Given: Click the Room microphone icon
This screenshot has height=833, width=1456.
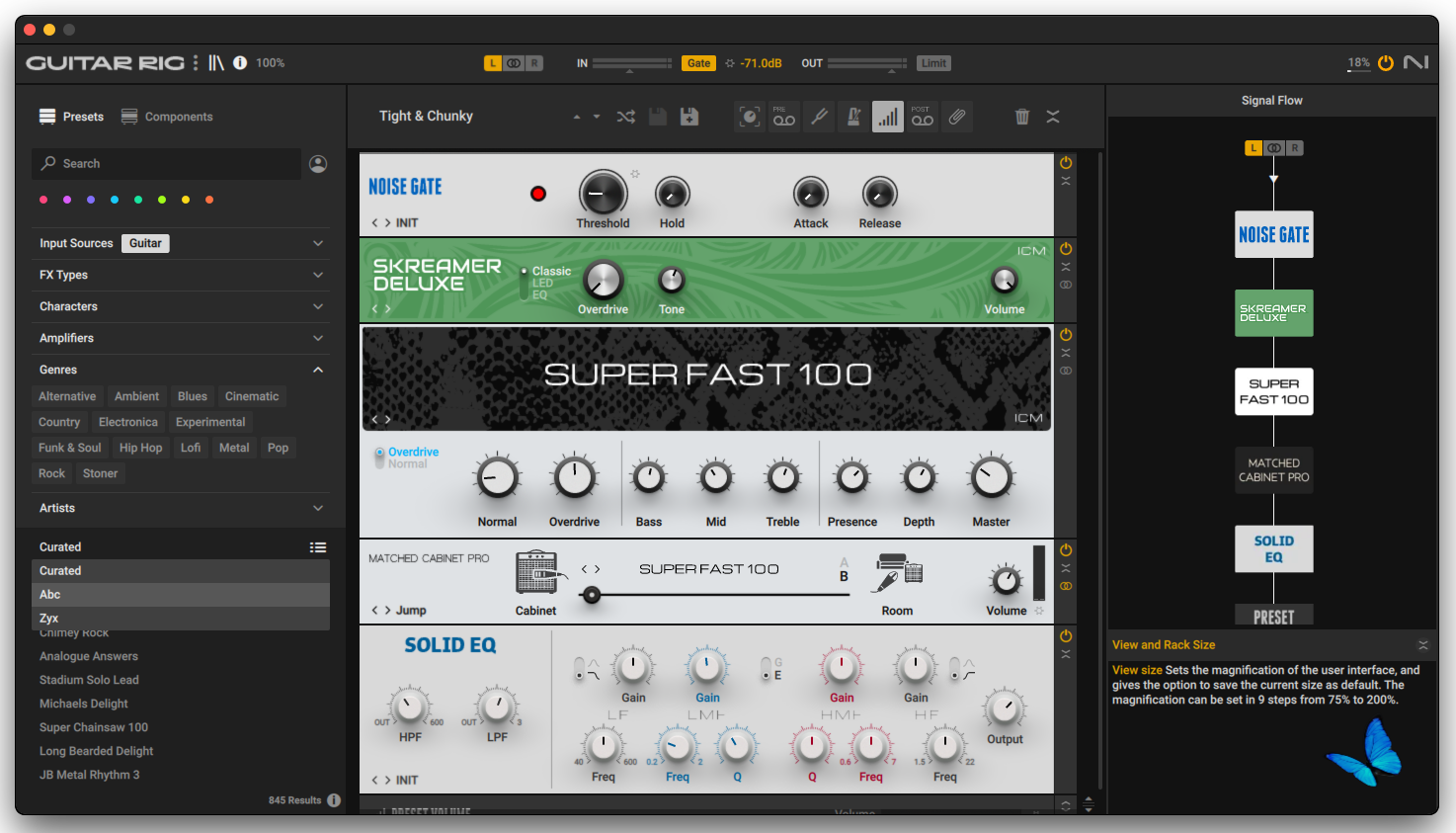Looking at the screenshot, I should point(898,573).
